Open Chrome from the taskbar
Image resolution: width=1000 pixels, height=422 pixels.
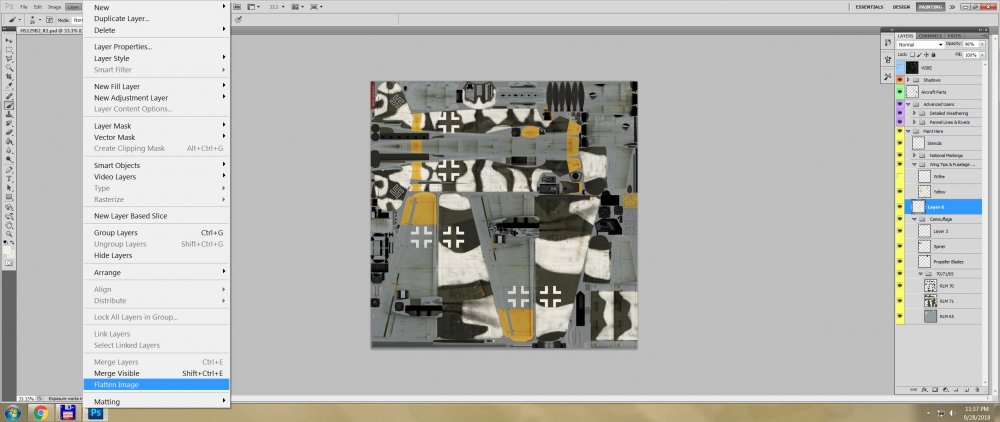click(41, 413)
